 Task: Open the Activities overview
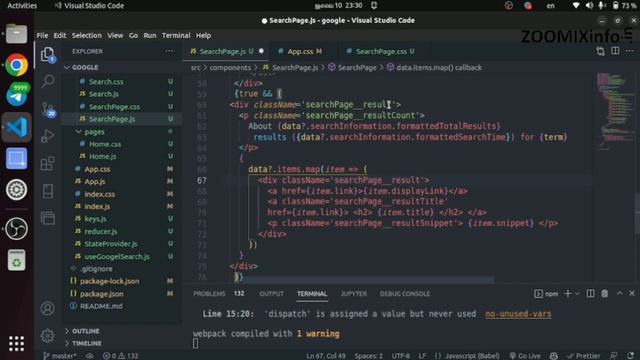22,6
